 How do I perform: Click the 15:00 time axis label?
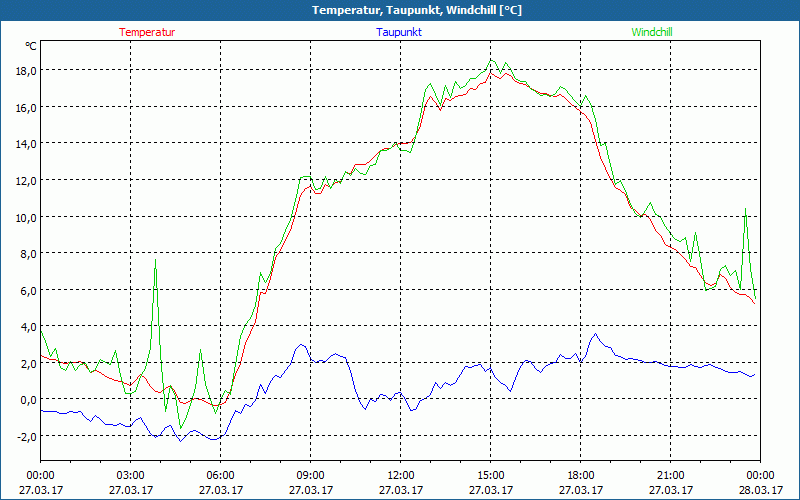491,476
